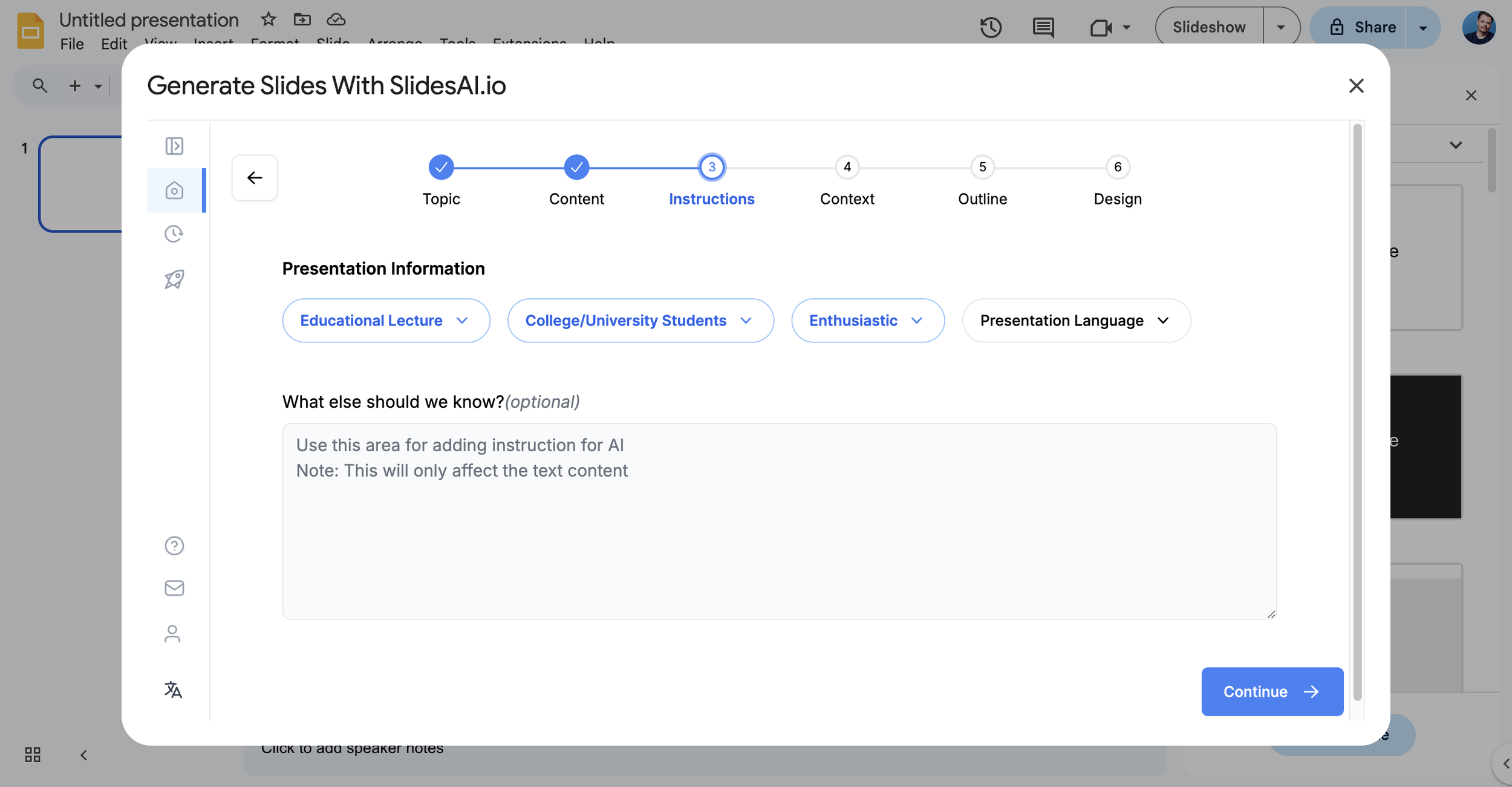Click the translate language icon
The height and width of the screenshot is (787, 1512).
pos(173,690)
